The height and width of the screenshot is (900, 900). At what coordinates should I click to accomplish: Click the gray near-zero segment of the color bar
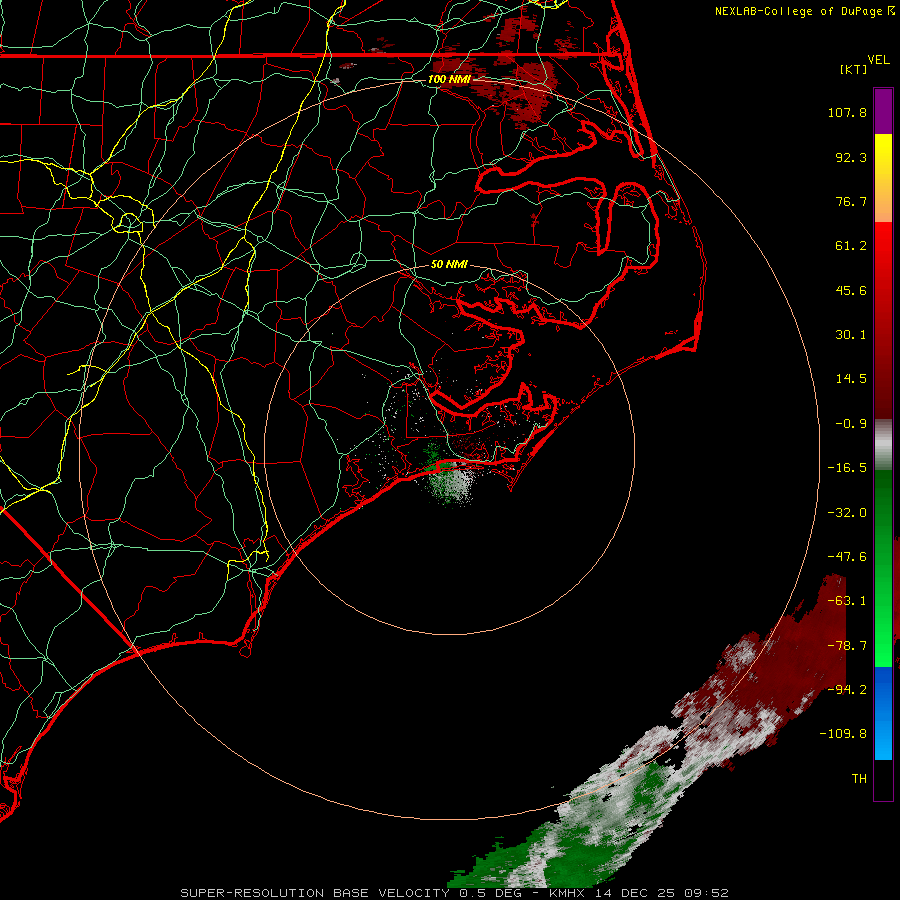(883, 445)
